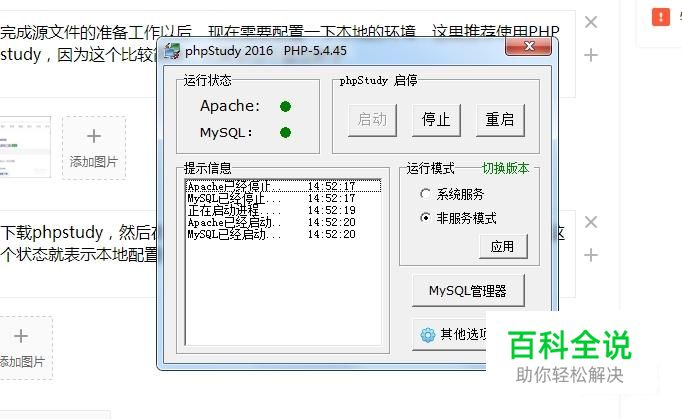
Task: Click the orange exclamation alert icon
Action: (x=661, y=17)
